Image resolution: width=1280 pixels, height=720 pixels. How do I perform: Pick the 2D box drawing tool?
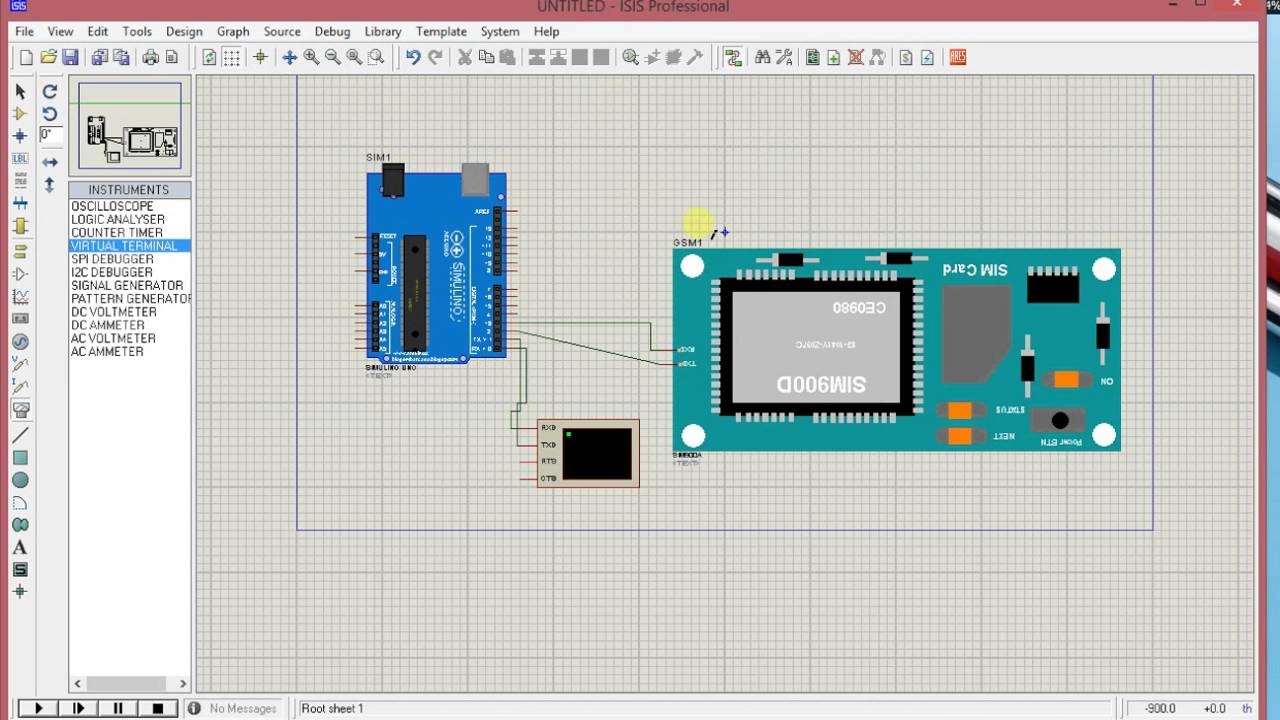[x=20, y=458]
